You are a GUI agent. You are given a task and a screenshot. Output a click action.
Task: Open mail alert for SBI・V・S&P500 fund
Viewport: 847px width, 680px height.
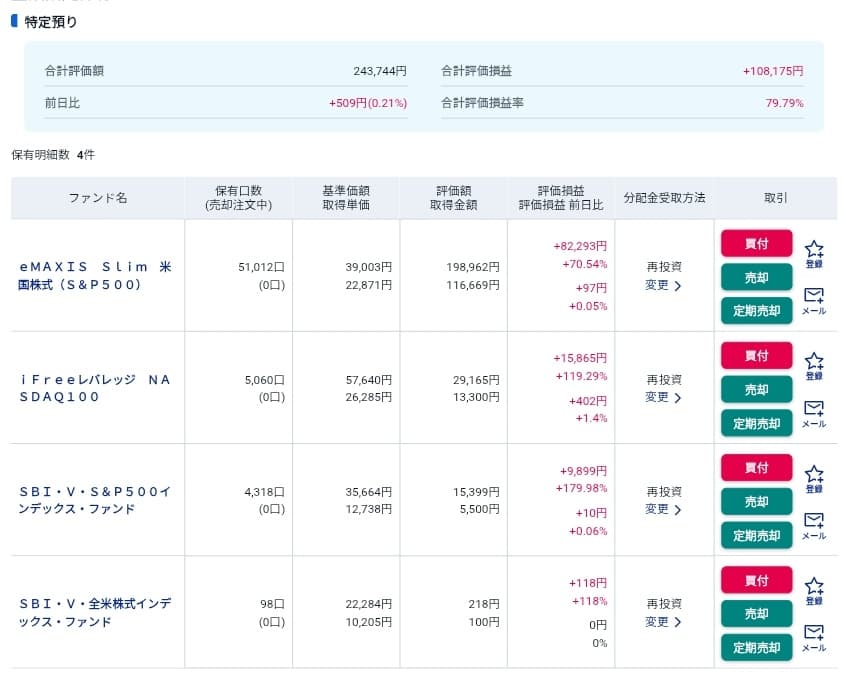click(813, 525)
